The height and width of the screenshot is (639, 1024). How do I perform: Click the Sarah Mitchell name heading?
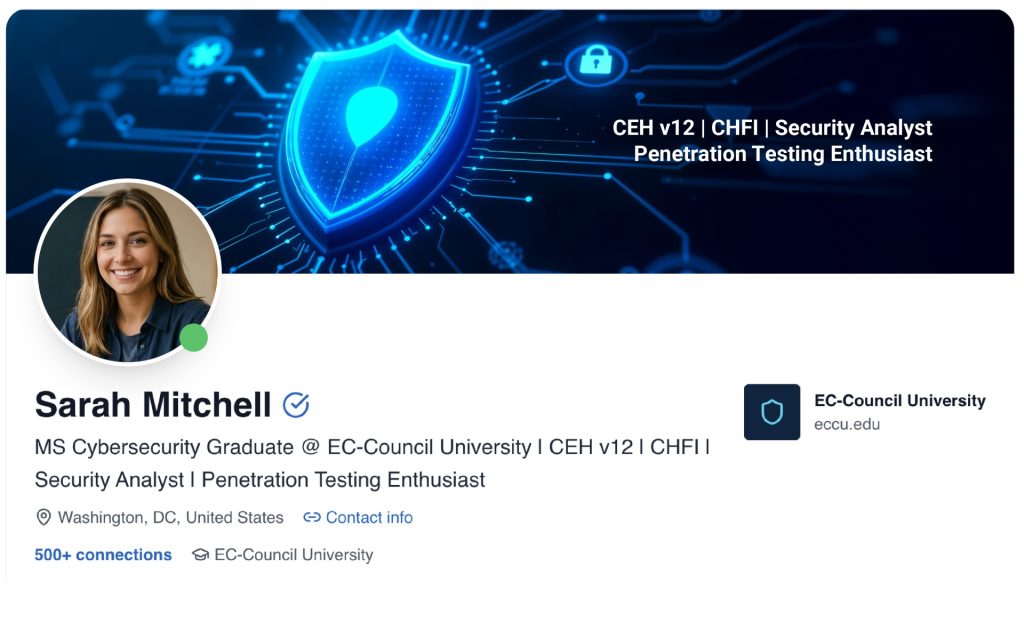click(x=153, y=405)
